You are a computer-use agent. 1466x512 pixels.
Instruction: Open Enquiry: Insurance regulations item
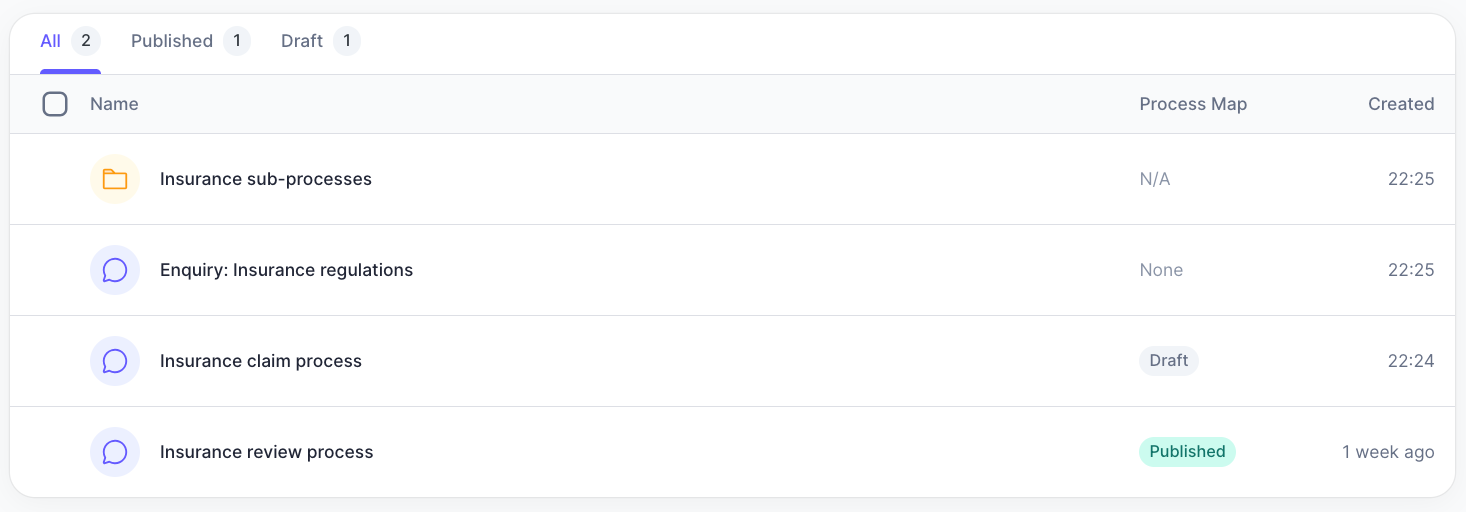tap(286, 270)
